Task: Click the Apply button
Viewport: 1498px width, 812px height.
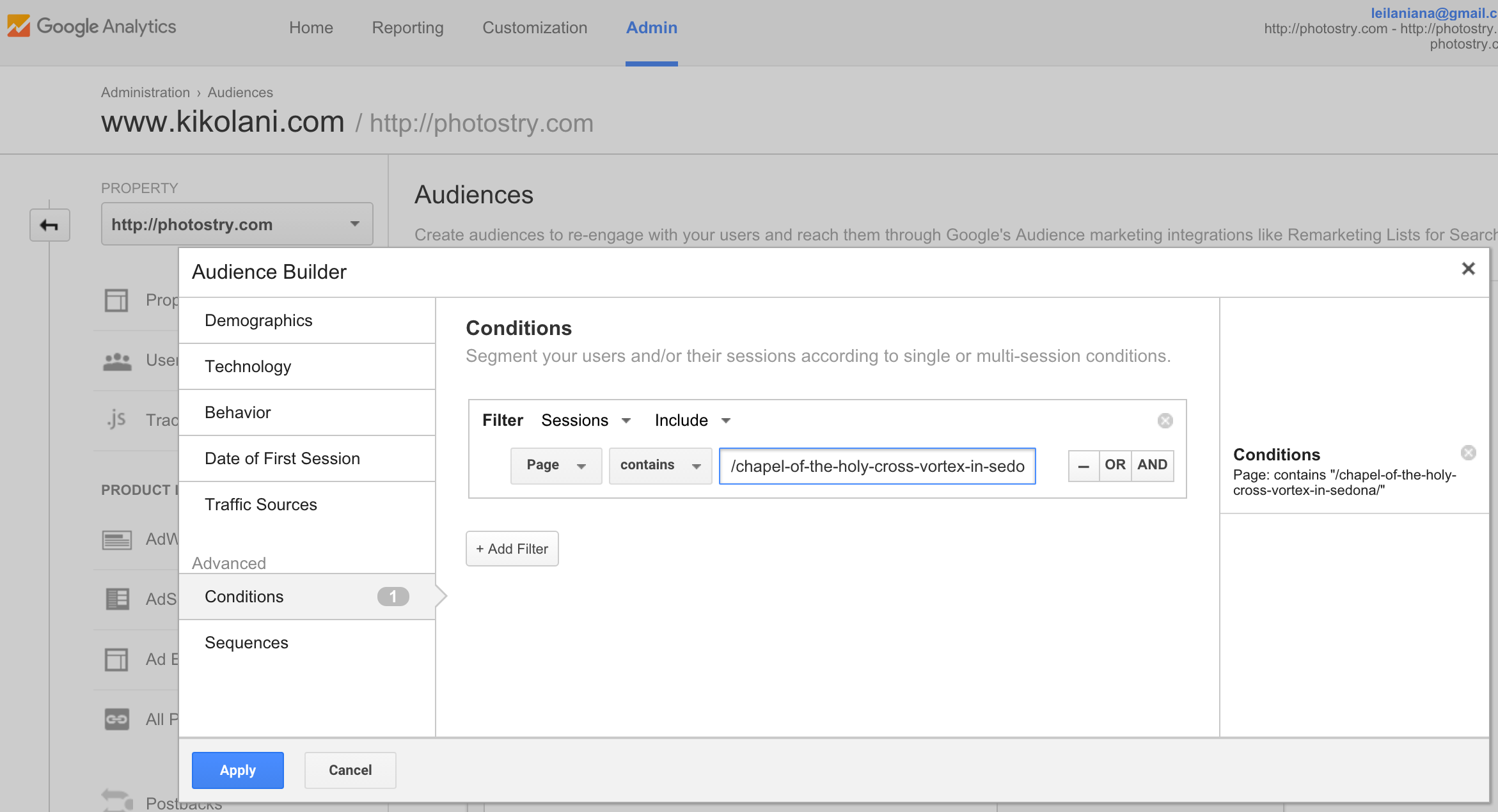Action: pos(237,769)
